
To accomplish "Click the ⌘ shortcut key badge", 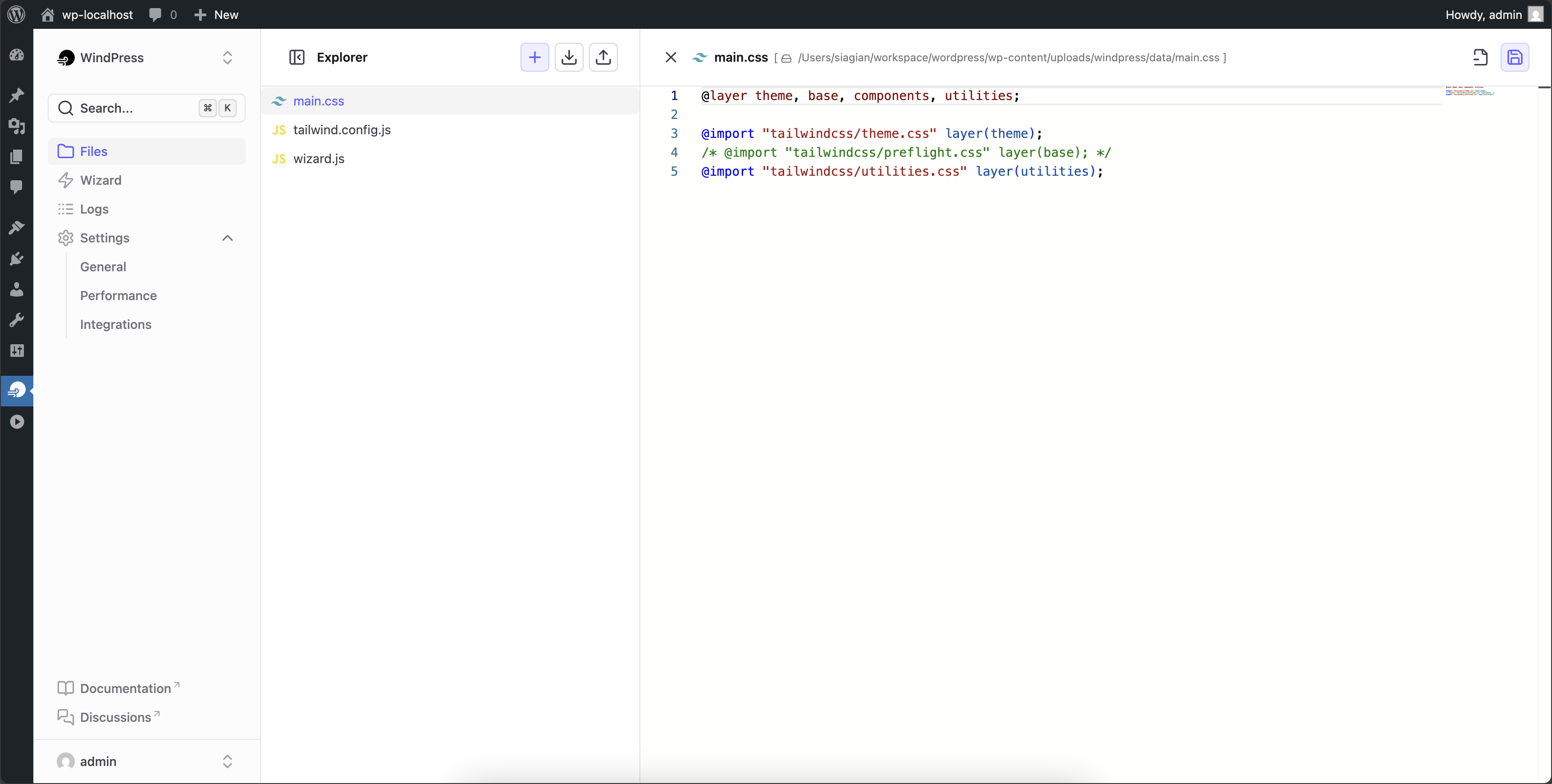I will [x=207, y=108].
